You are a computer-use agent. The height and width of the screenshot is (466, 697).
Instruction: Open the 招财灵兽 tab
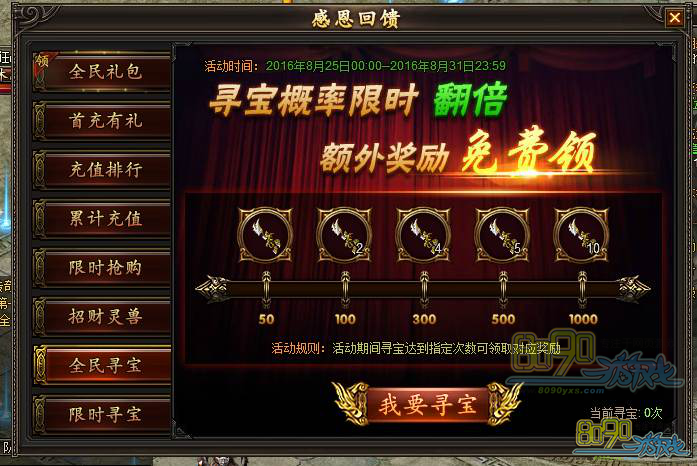point(102,316)
